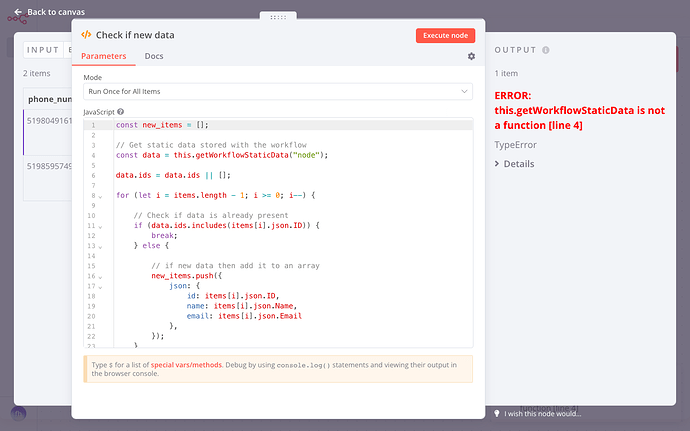Collapse the for loop at line 8

[100, 194]
